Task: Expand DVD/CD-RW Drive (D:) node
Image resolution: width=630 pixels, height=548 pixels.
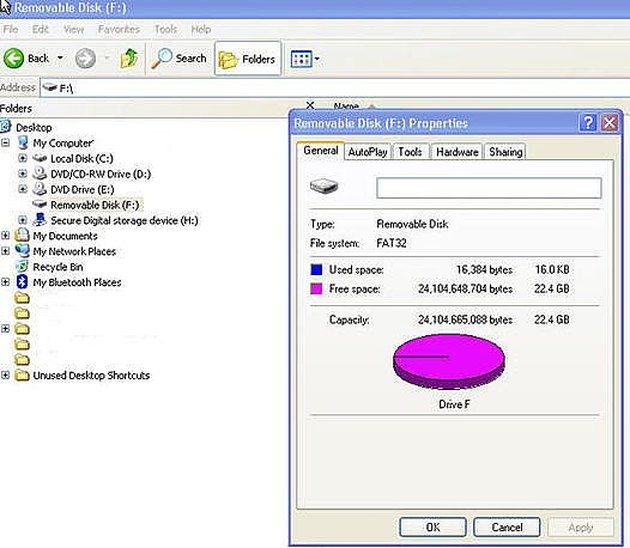Action: (x=22, y=174)
